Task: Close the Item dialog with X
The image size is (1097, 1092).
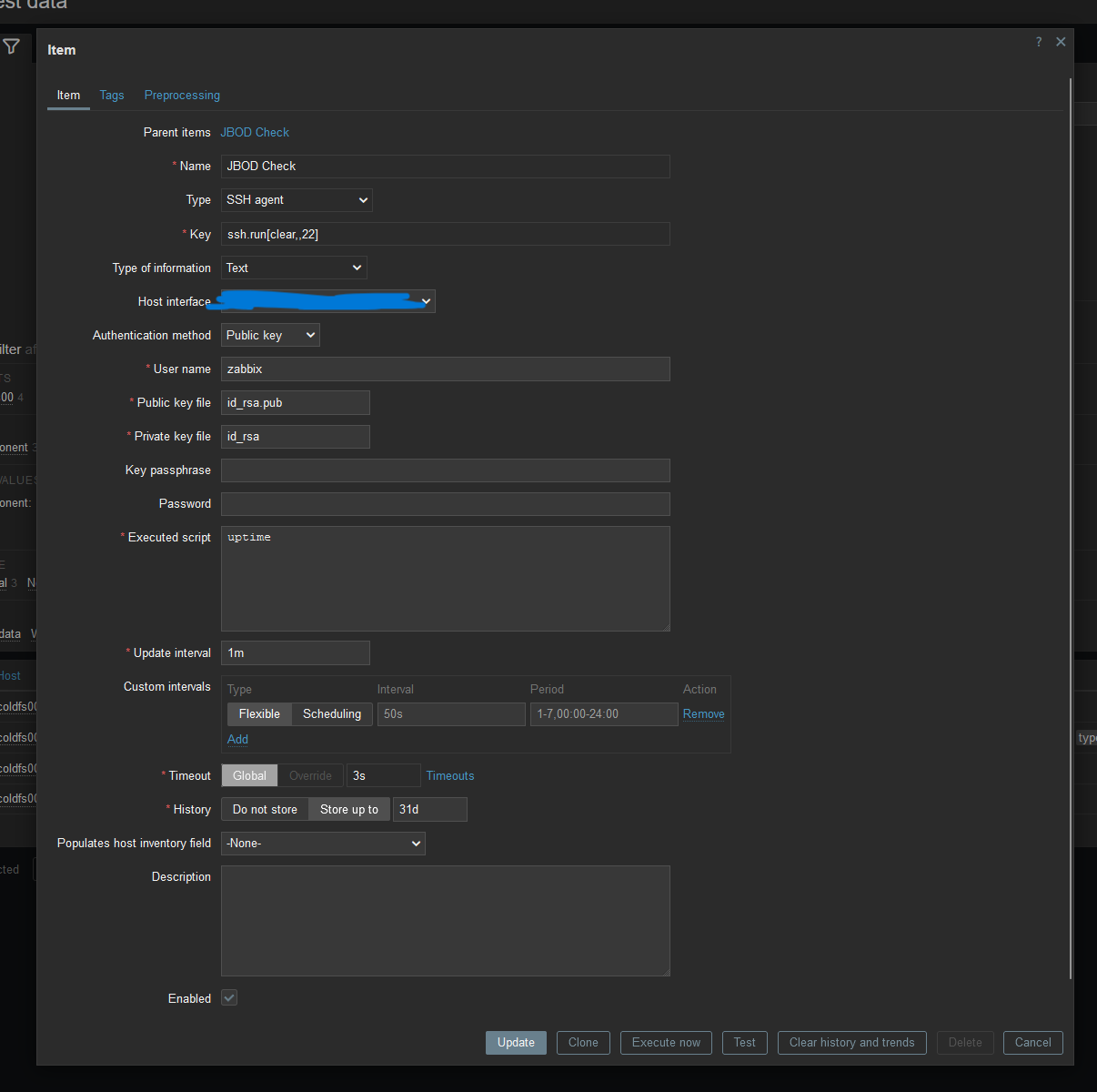Action: [x=1061, y=42]
